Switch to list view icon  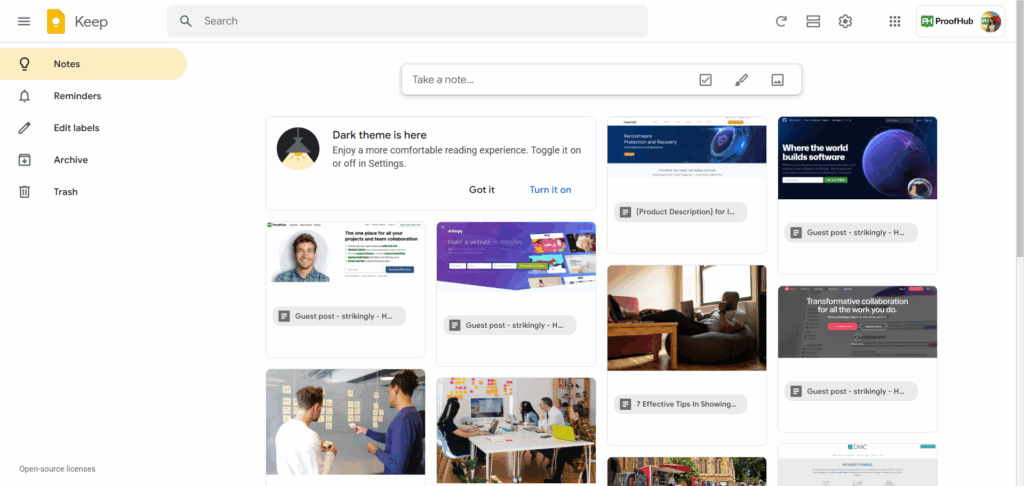(813, 22)
